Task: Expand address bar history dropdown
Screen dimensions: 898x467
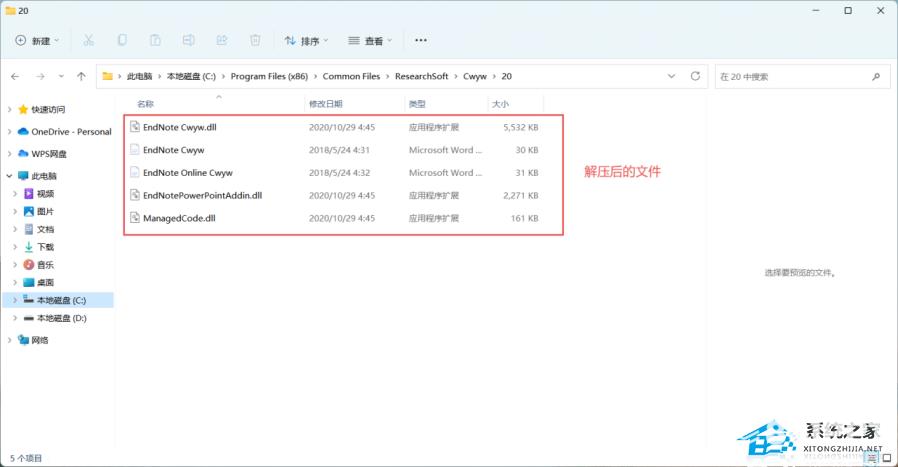Action: point(671,76)
